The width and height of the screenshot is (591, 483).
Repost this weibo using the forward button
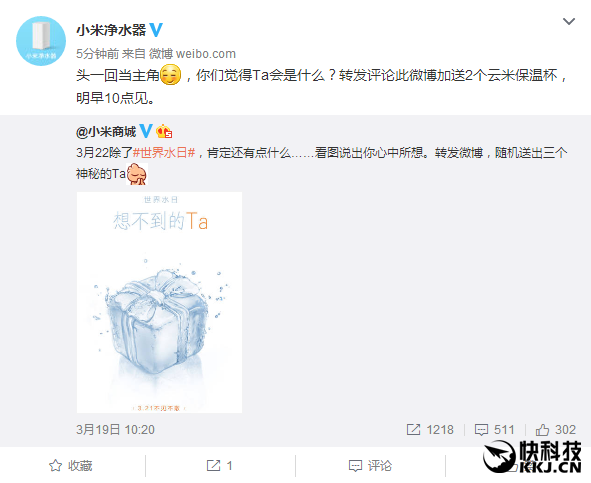[x=219, y=466]
